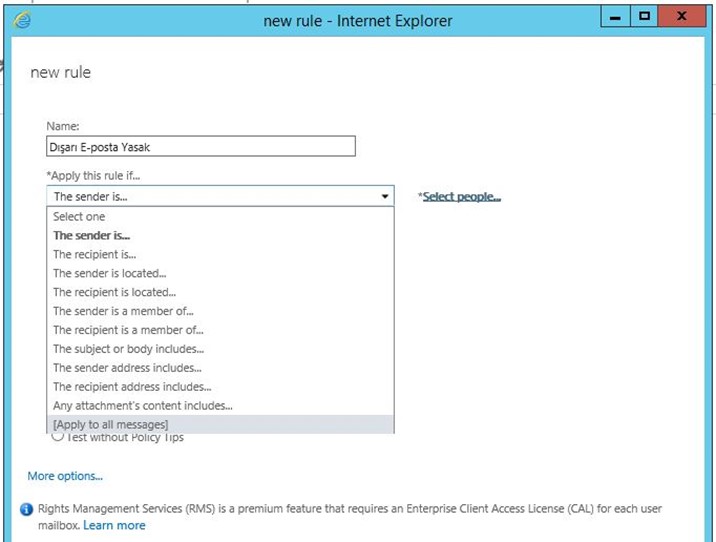Screen dimensions: 716x542
Task: Open the 'More options...' link
Action: (65, 476)
